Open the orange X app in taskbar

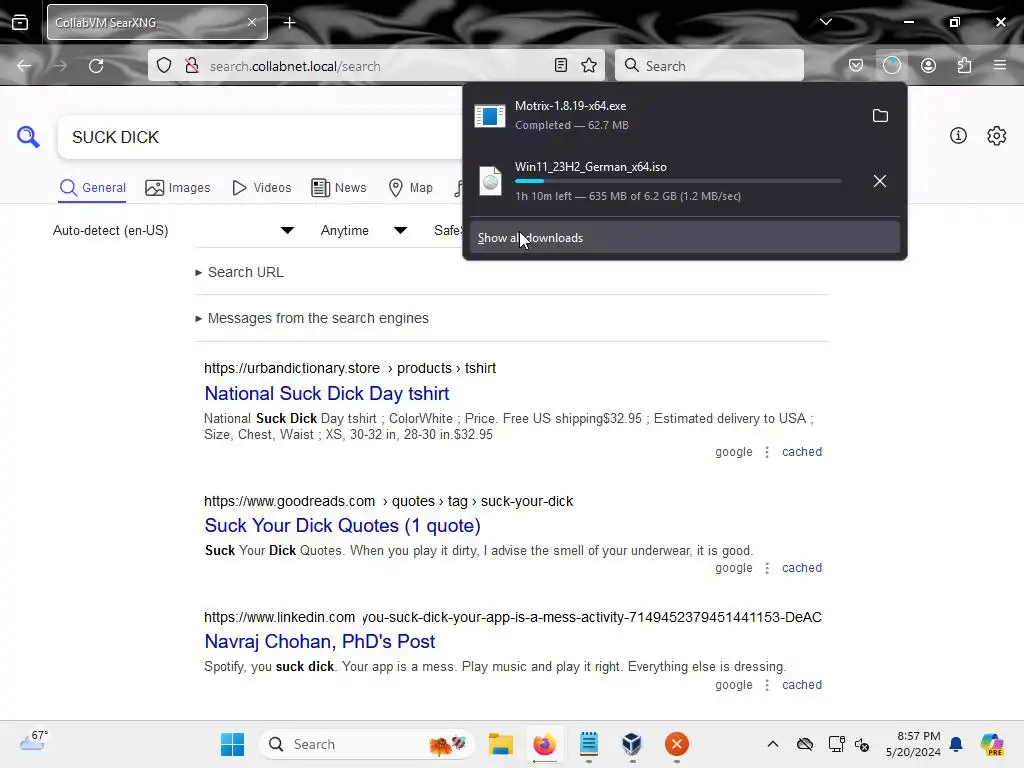pyautogui.click(x=677, y=744)
